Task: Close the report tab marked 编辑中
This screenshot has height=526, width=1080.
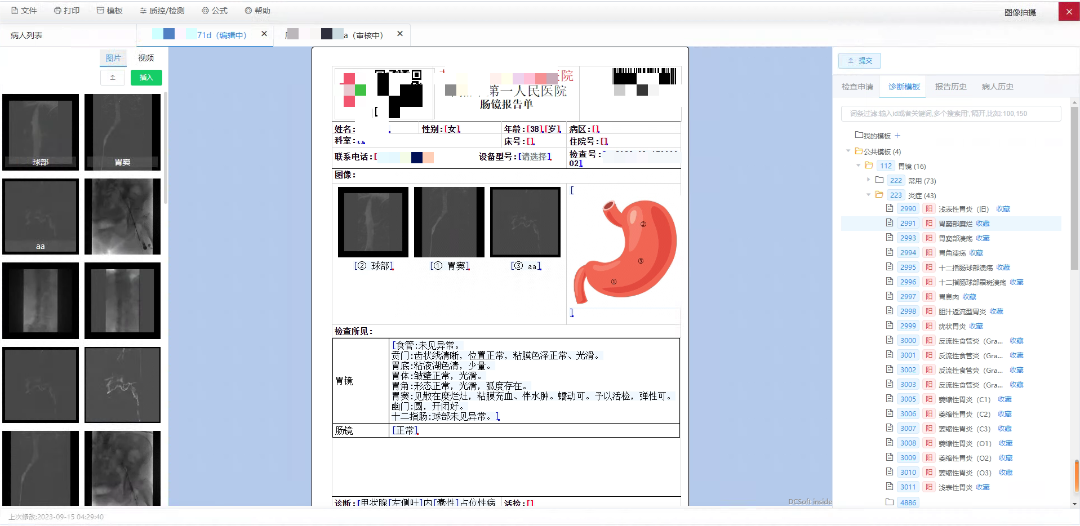Action: 264,34
